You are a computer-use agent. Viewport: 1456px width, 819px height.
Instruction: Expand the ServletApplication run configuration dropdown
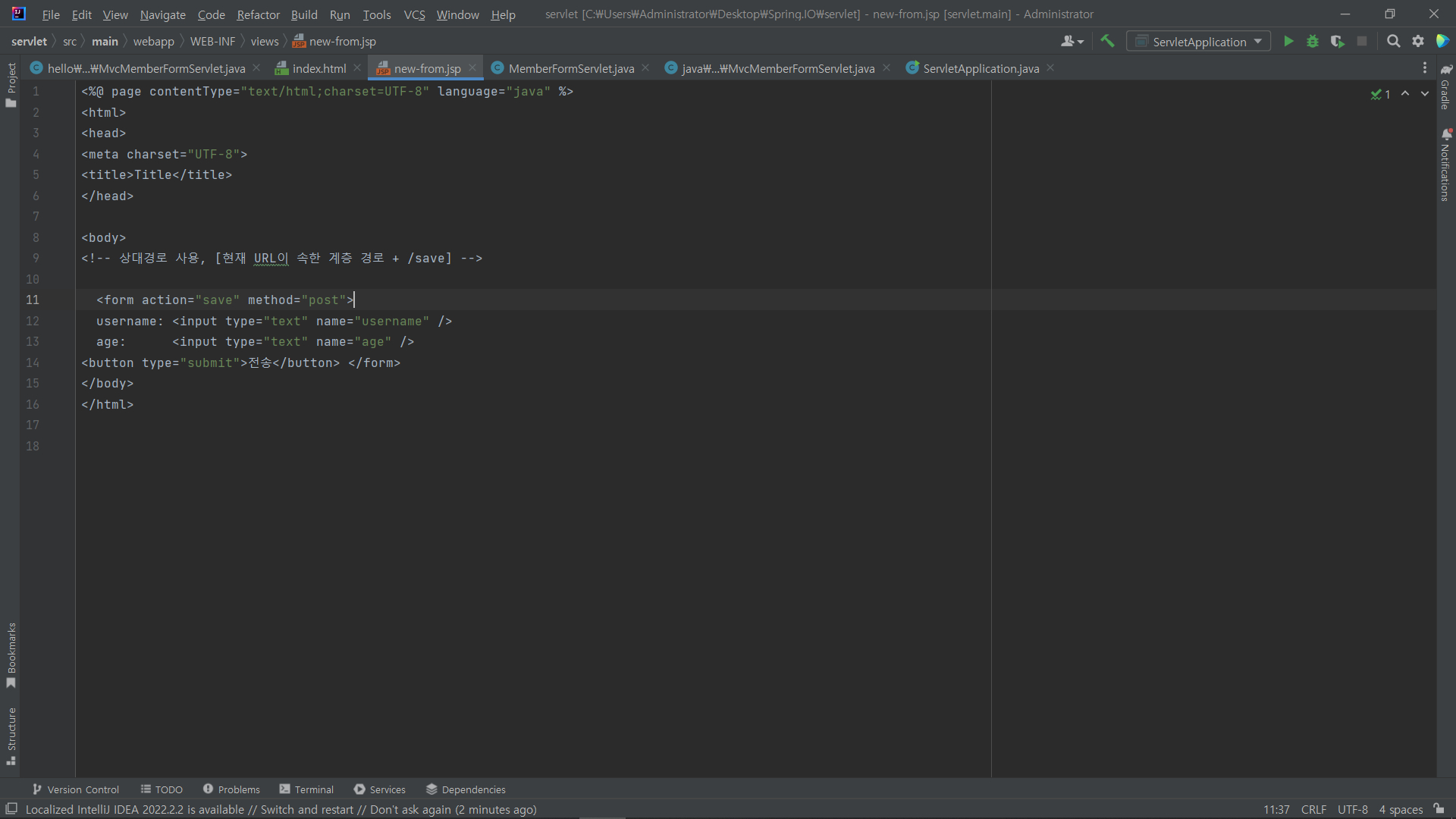[x=1198, y=42]
